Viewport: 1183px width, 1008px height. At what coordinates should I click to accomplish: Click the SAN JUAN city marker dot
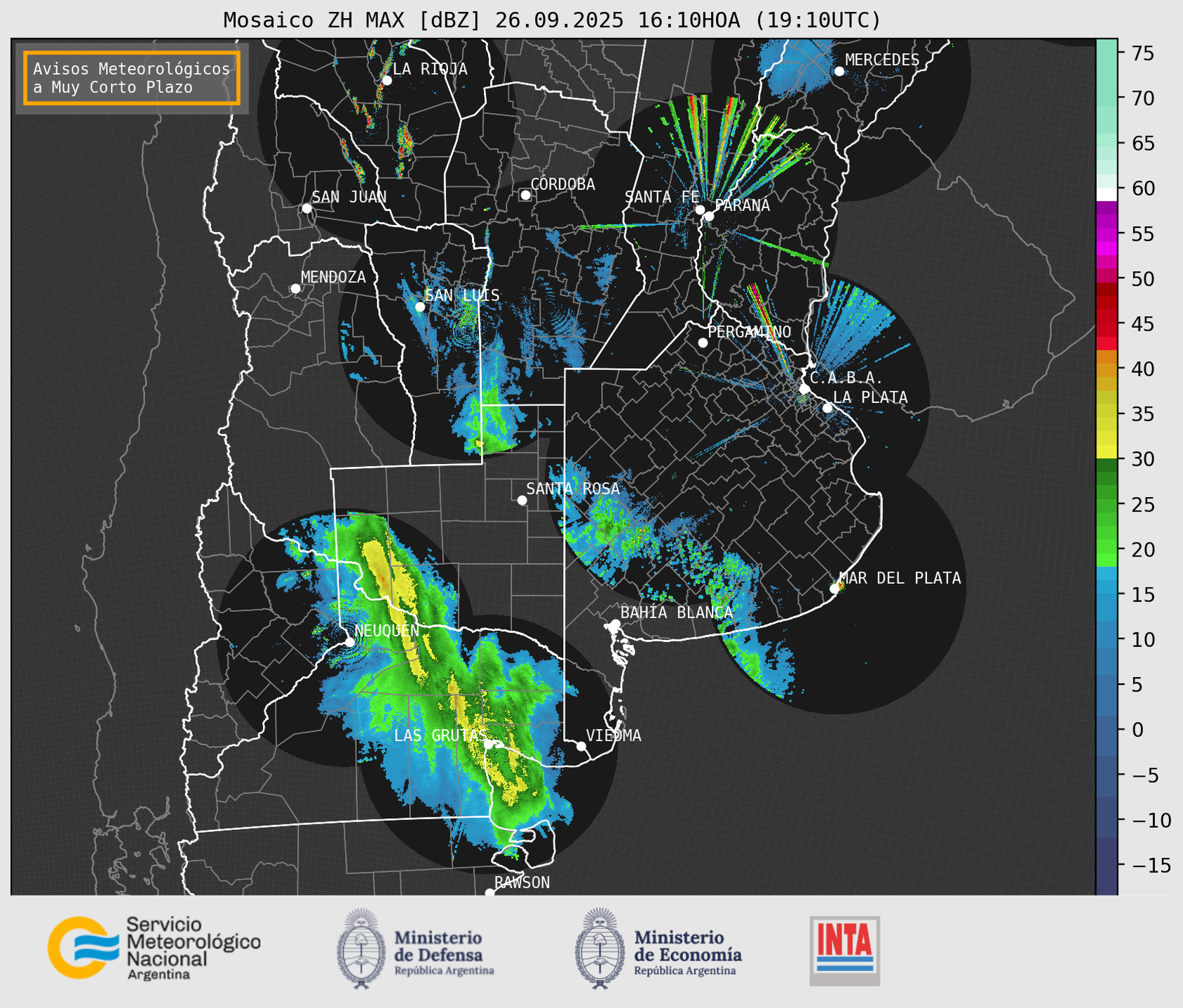(306, 208)
